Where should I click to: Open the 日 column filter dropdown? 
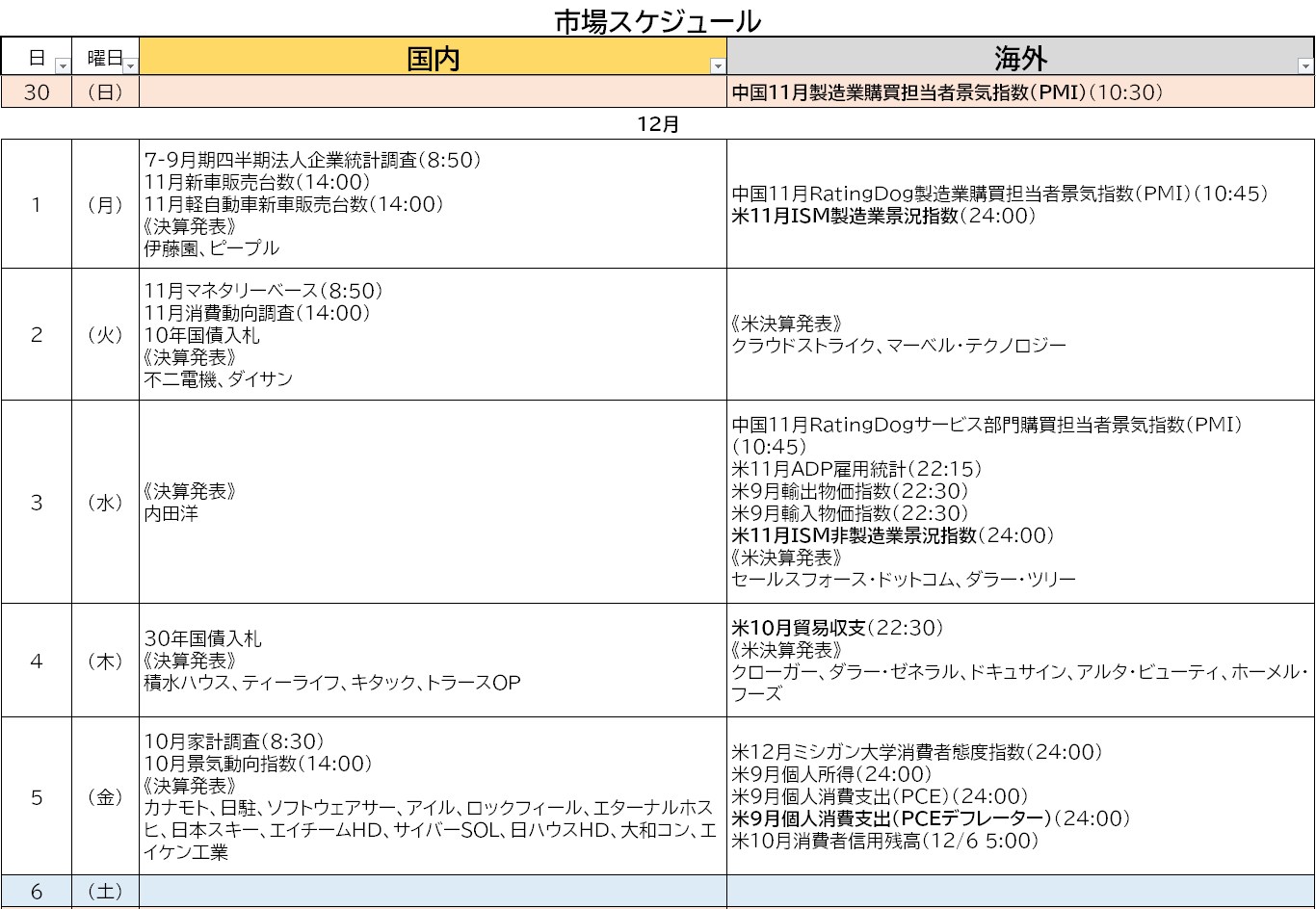pyautogui.click(x=63, y=66)
